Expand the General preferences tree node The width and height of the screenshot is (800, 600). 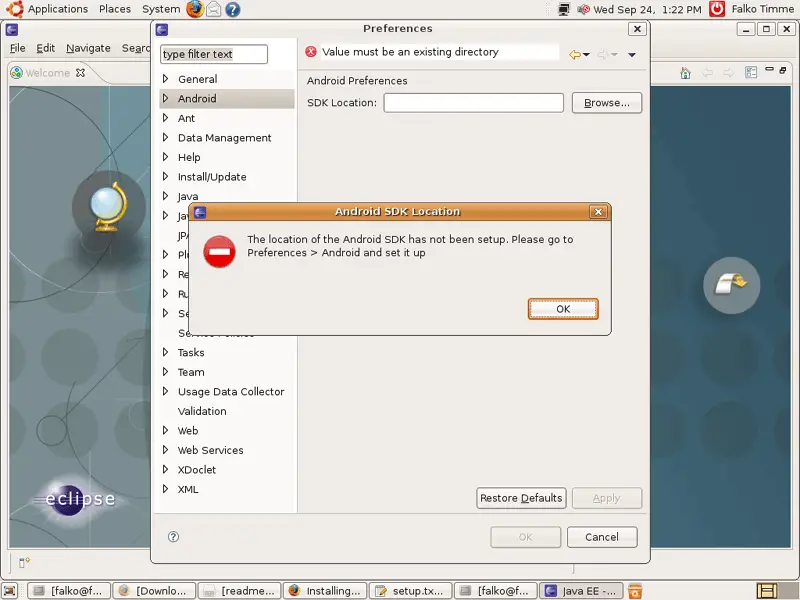pyautogui.click(x=166, y=79)
